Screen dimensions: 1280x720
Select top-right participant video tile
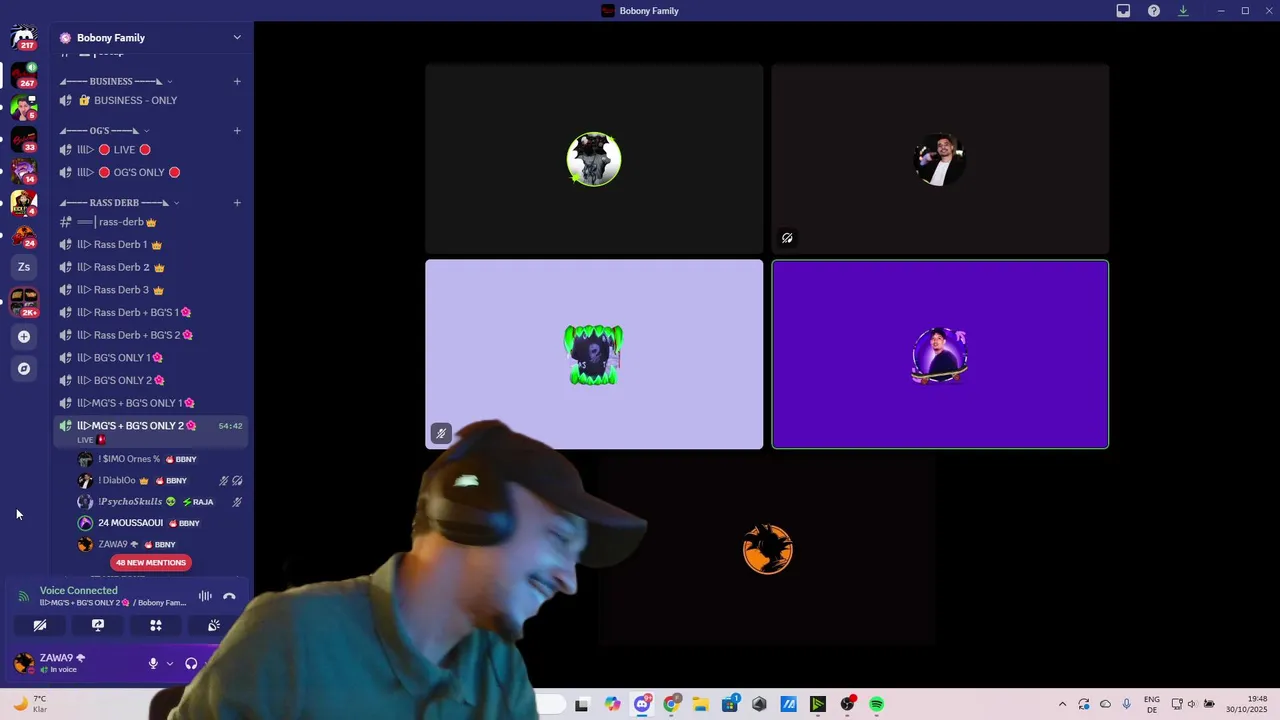940,159
